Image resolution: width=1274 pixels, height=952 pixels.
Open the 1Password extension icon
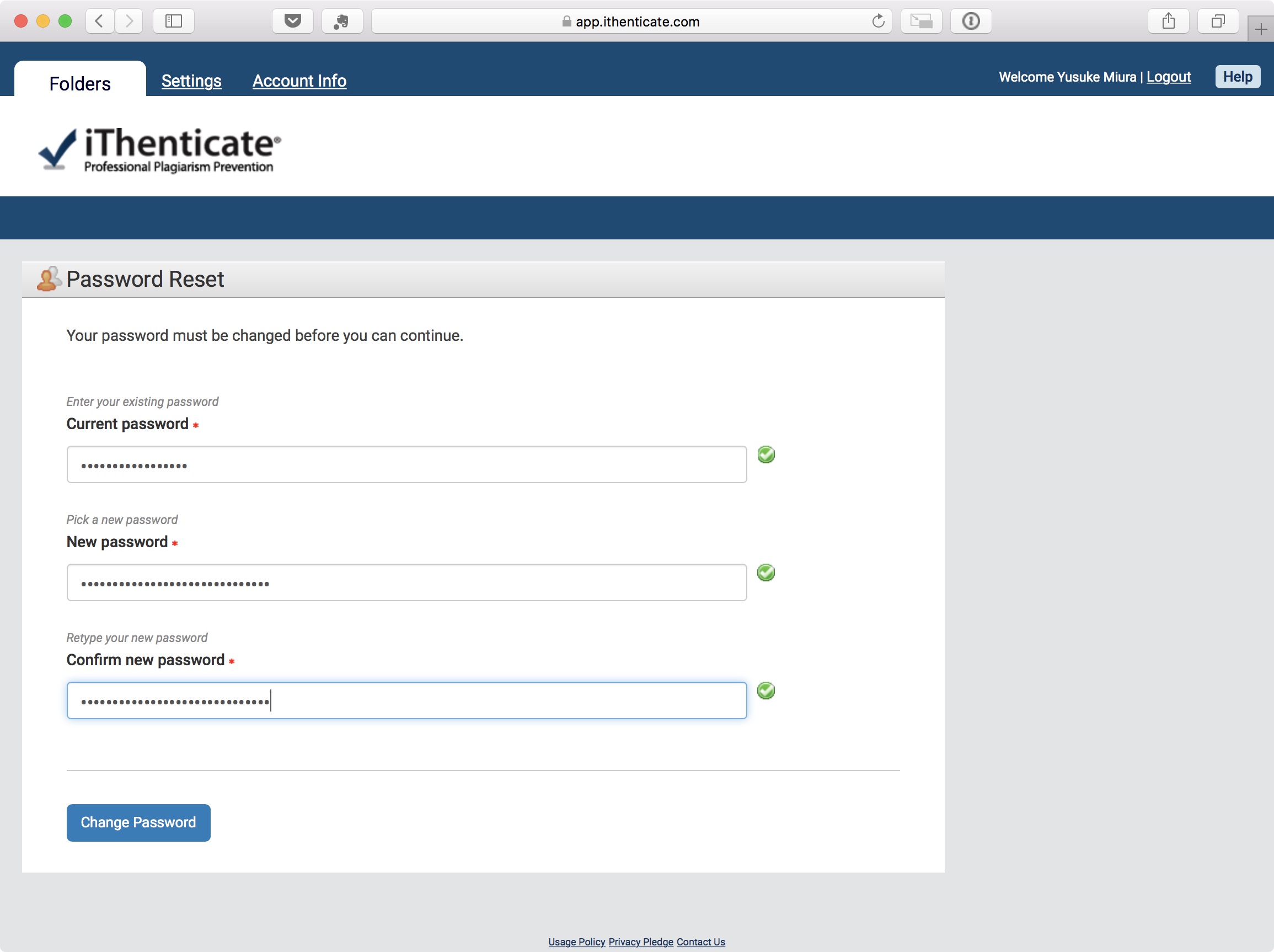(x=971, y=22)
